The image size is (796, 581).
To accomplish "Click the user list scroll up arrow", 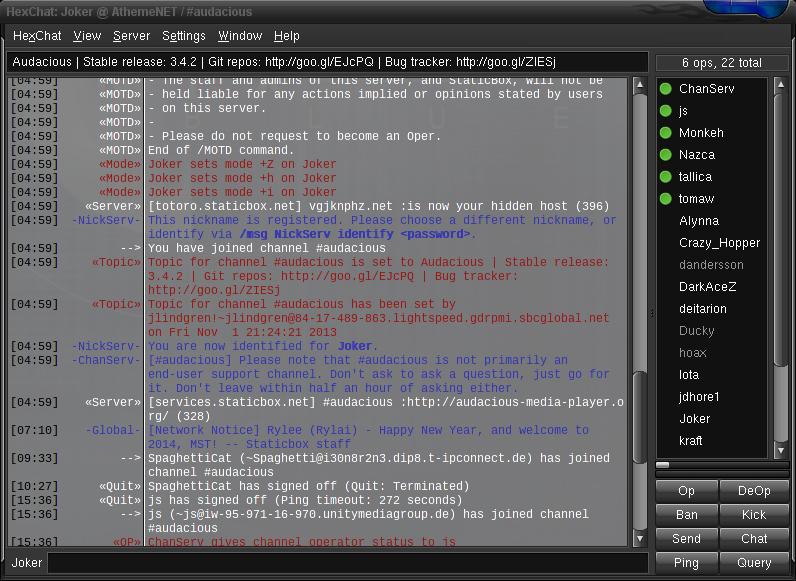I will (781, 85).
